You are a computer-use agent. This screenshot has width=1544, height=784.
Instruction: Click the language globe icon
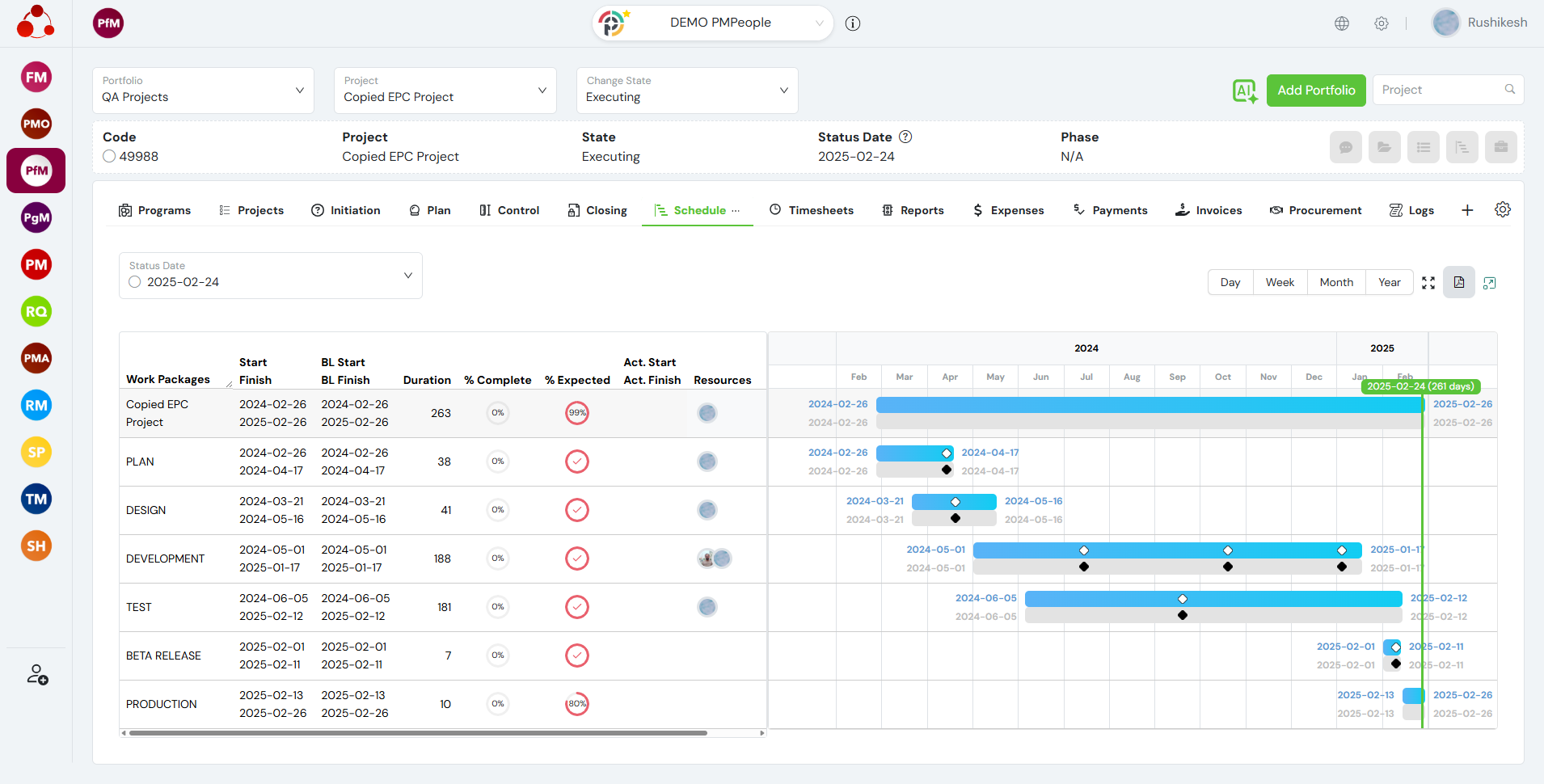tap(1342, 23)
